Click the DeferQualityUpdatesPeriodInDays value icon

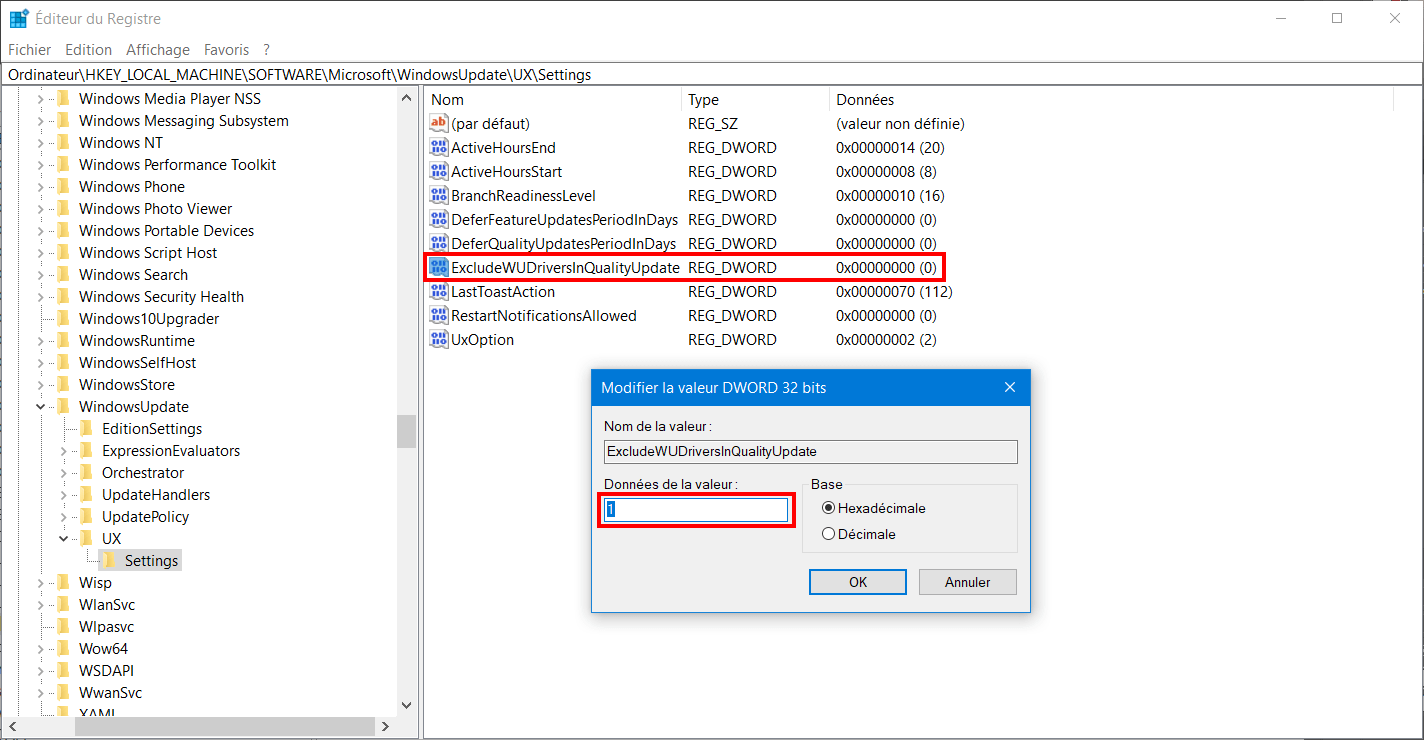click(x=439, y=243)
